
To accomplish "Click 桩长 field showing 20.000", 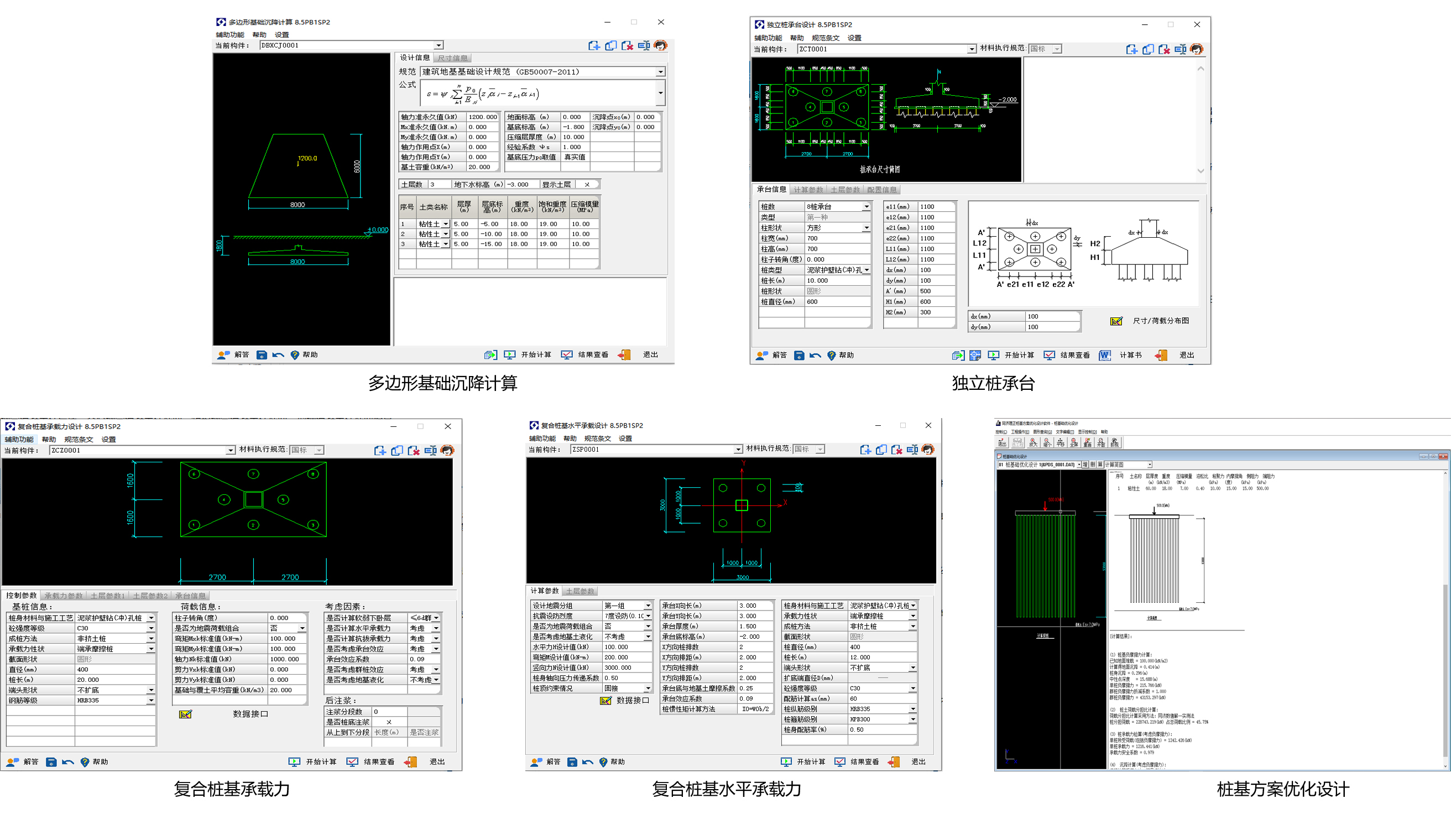I will coord(115,681).
